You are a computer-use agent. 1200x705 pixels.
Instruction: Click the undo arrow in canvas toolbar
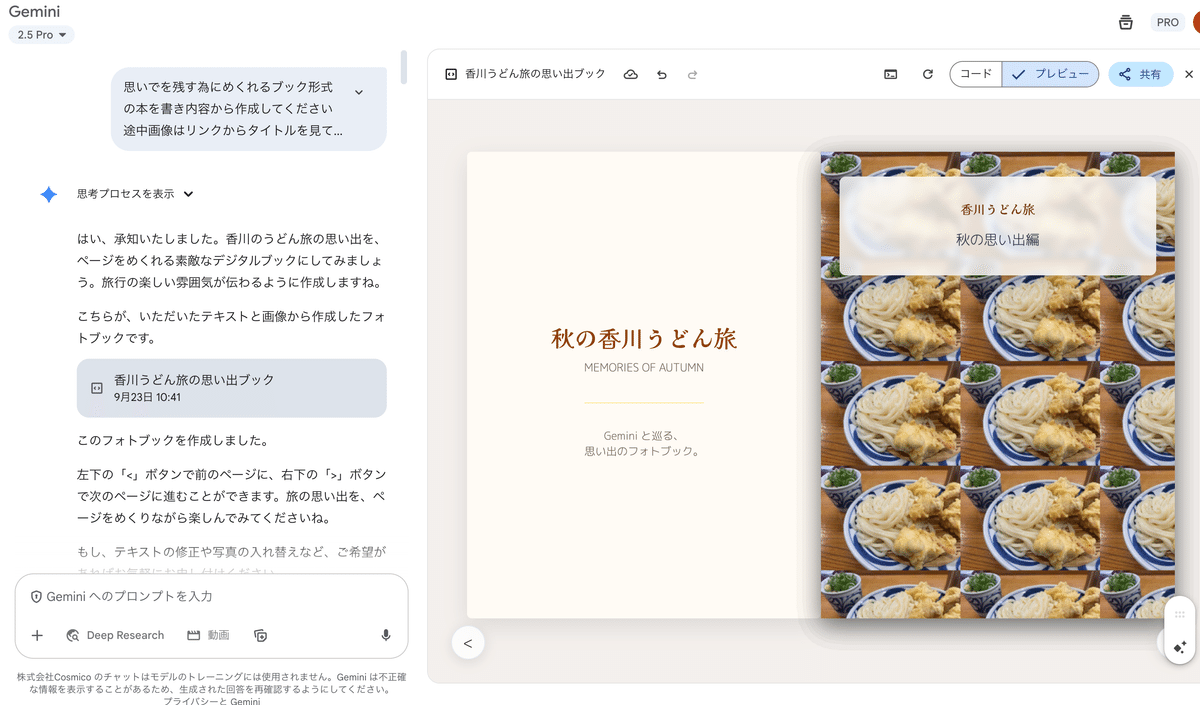661,75
